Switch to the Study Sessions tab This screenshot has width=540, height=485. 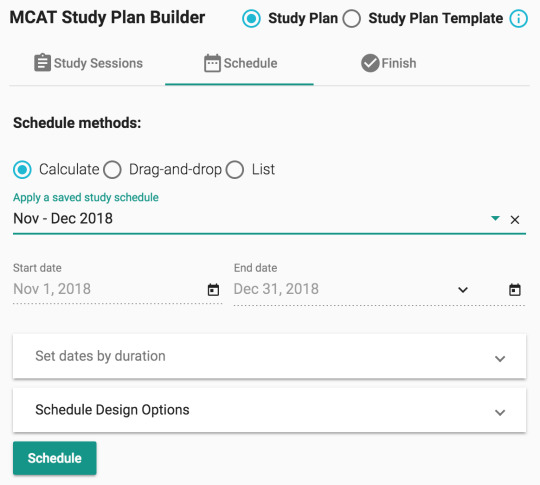tap(88, 63)
